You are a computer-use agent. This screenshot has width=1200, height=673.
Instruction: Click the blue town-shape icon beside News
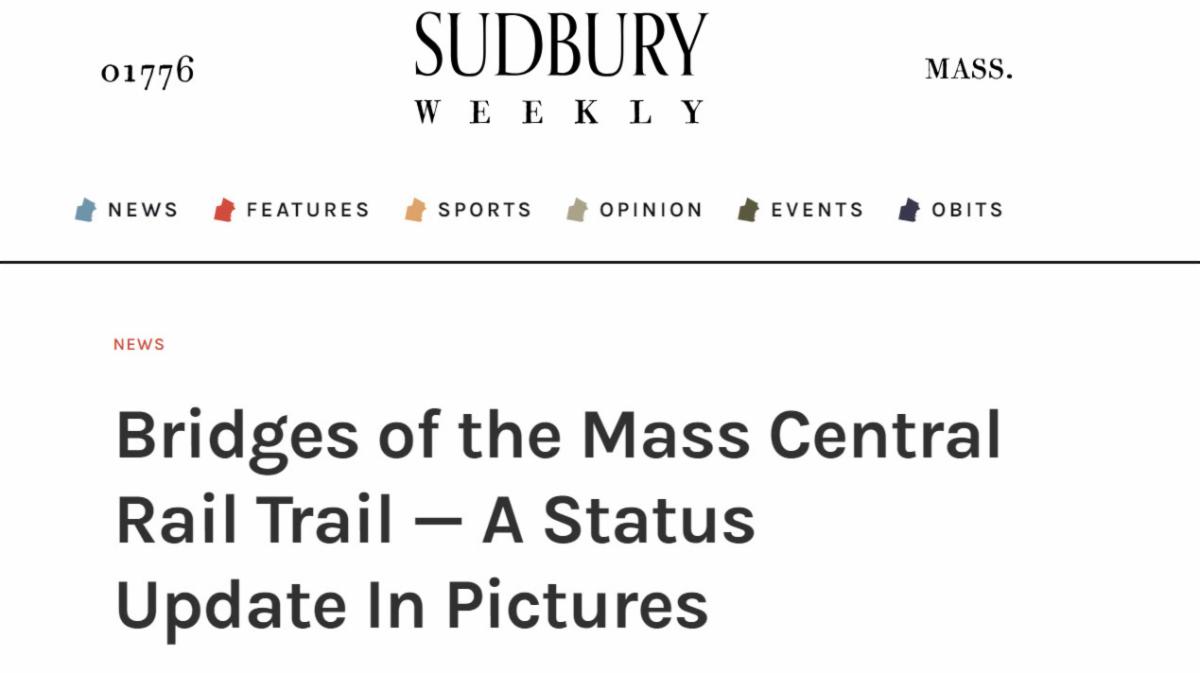tap(85, 210)
